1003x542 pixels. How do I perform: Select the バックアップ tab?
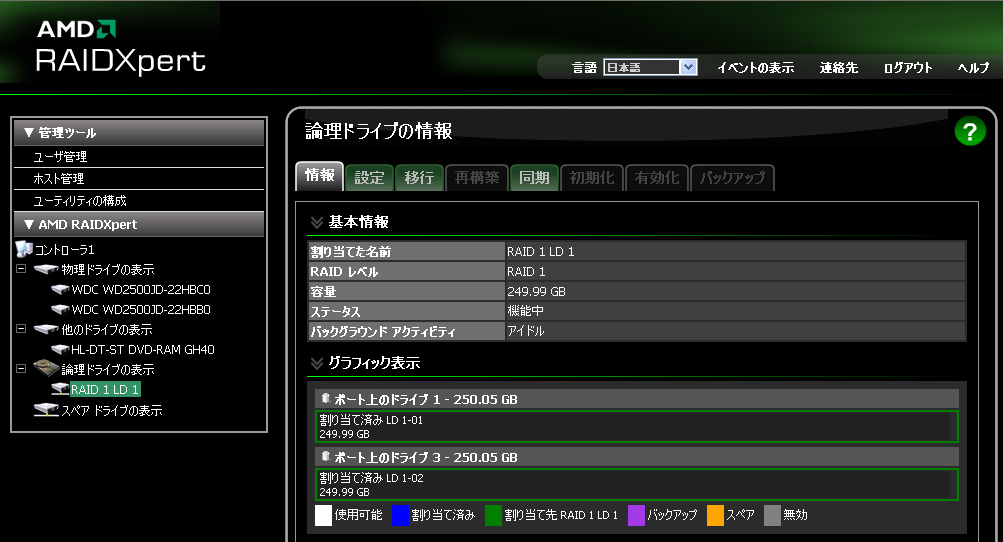732,177
